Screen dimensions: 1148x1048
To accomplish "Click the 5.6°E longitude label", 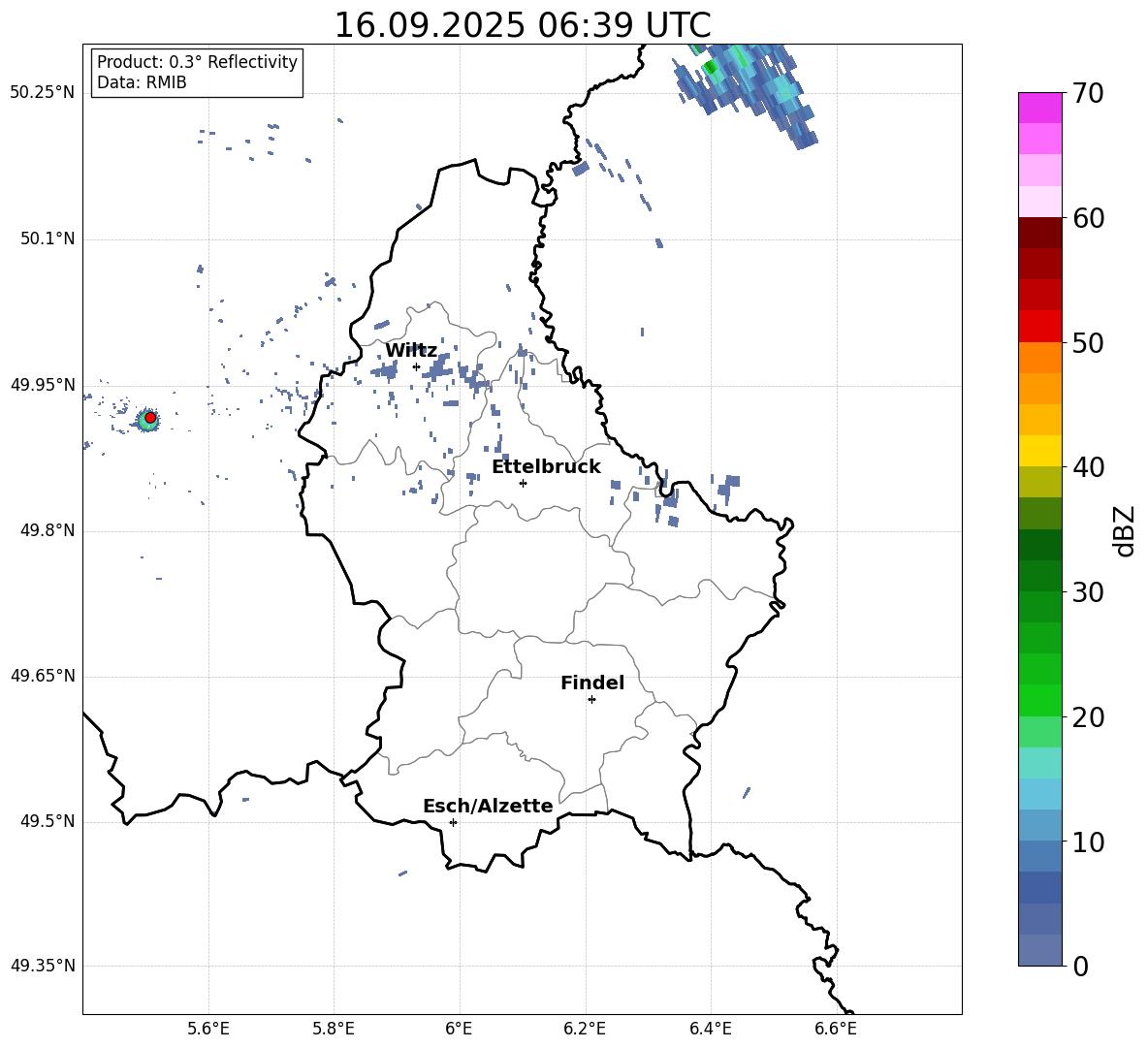I will coord(208,1029).
